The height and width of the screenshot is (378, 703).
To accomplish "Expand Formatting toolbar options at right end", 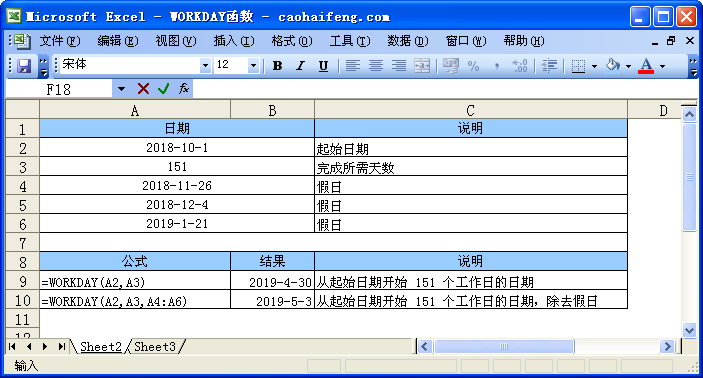I will tap(693, 66).
